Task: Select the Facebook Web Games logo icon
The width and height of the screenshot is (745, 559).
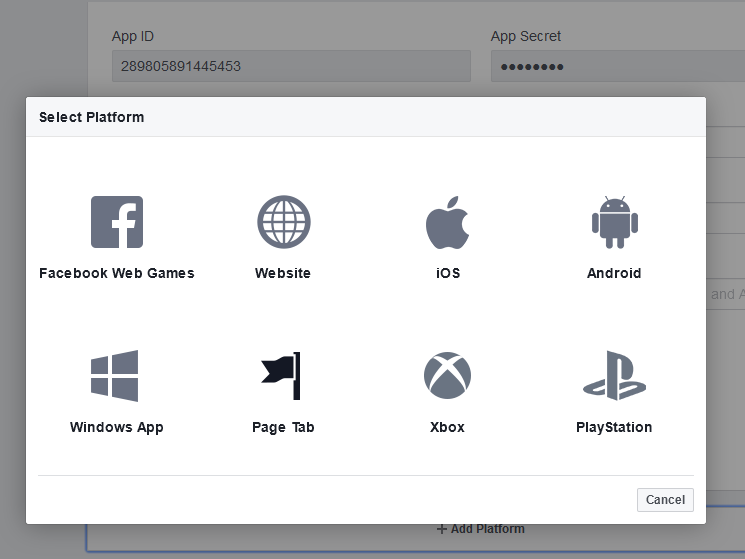Action: (x=117, y=222)
